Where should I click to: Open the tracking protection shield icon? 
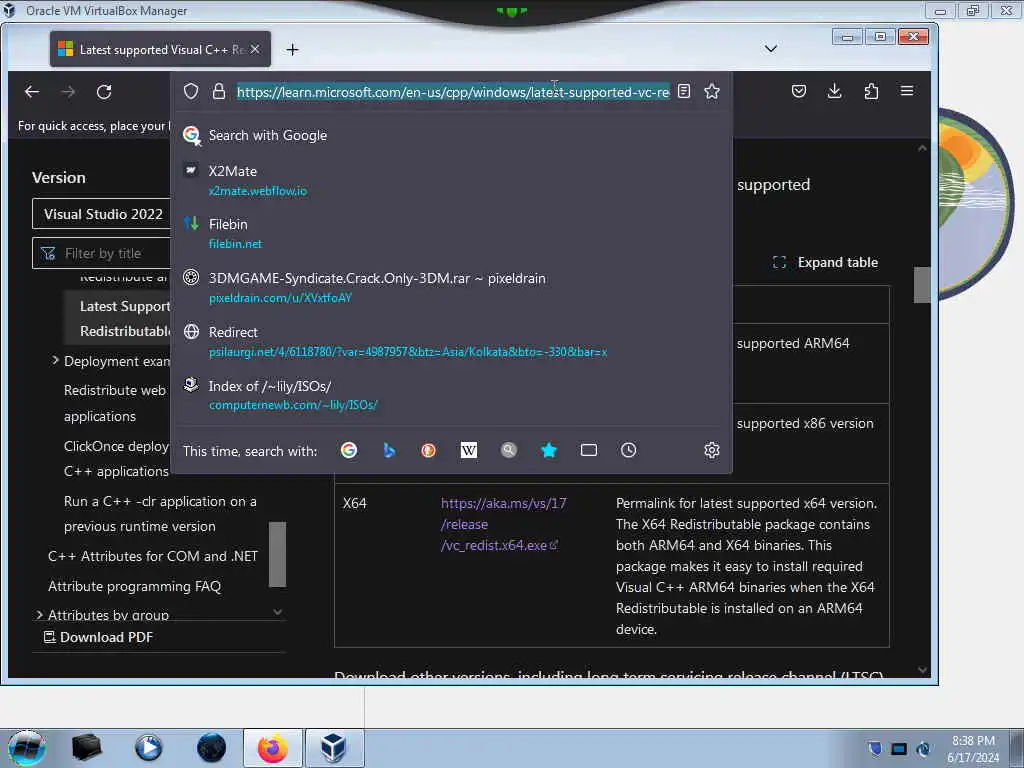coord(191,91)
